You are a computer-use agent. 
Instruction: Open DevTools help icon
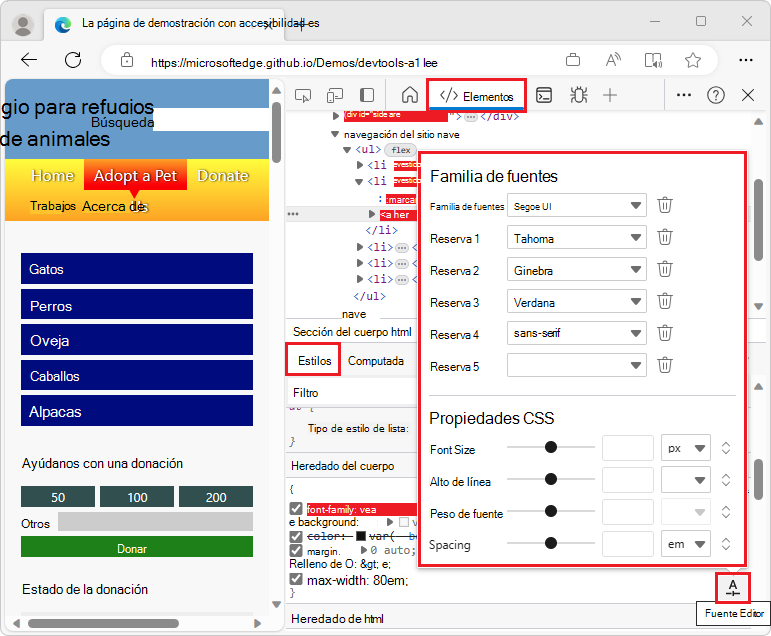pos(715,95)
